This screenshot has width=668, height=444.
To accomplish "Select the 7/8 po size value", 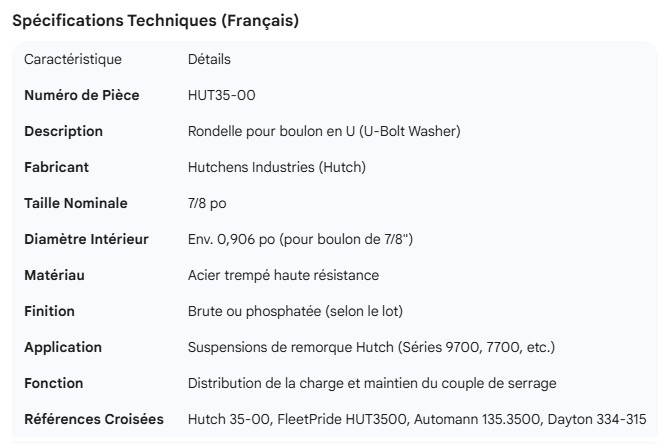I will tap(207, 203).
